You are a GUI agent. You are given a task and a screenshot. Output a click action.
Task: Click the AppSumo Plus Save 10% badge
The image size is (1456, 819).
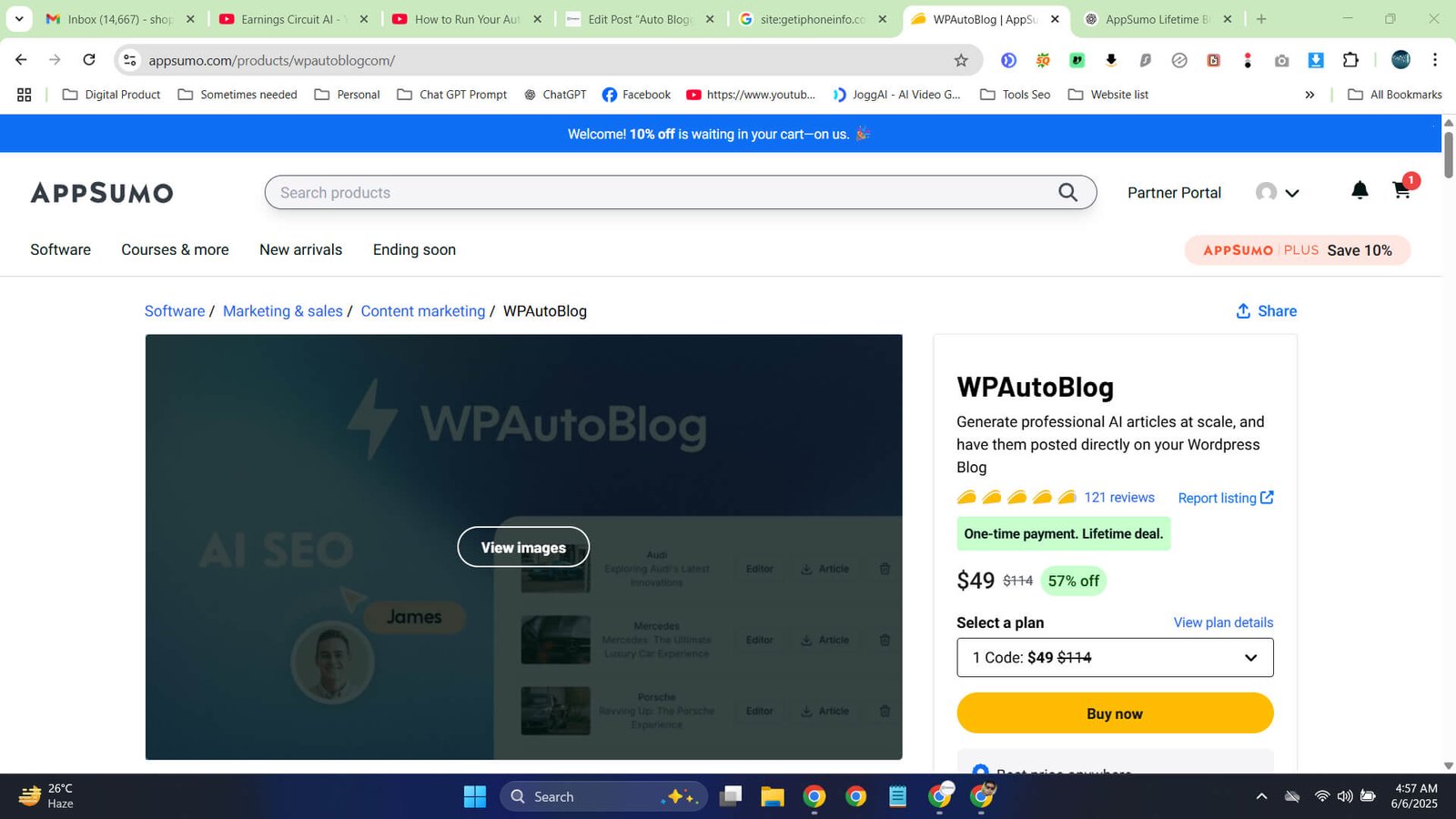pos(1298,250)
